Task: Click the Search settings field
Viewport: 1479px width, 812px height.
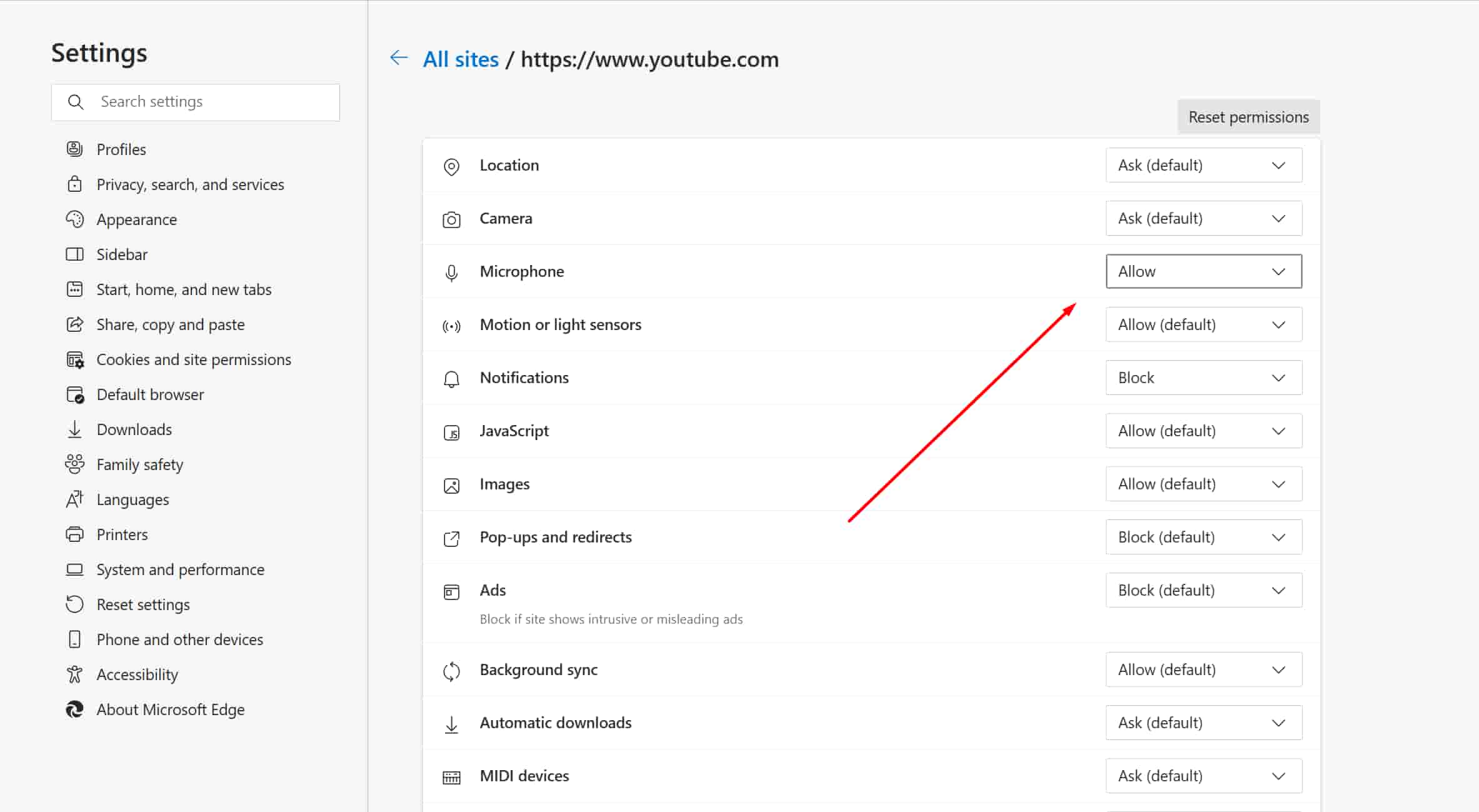Action: click(x=195, y=101)
